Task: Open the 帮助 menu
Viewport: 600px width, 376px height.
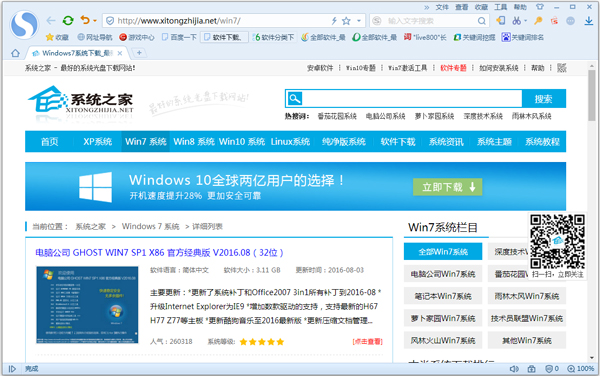Action: click(x=520, y=7)
